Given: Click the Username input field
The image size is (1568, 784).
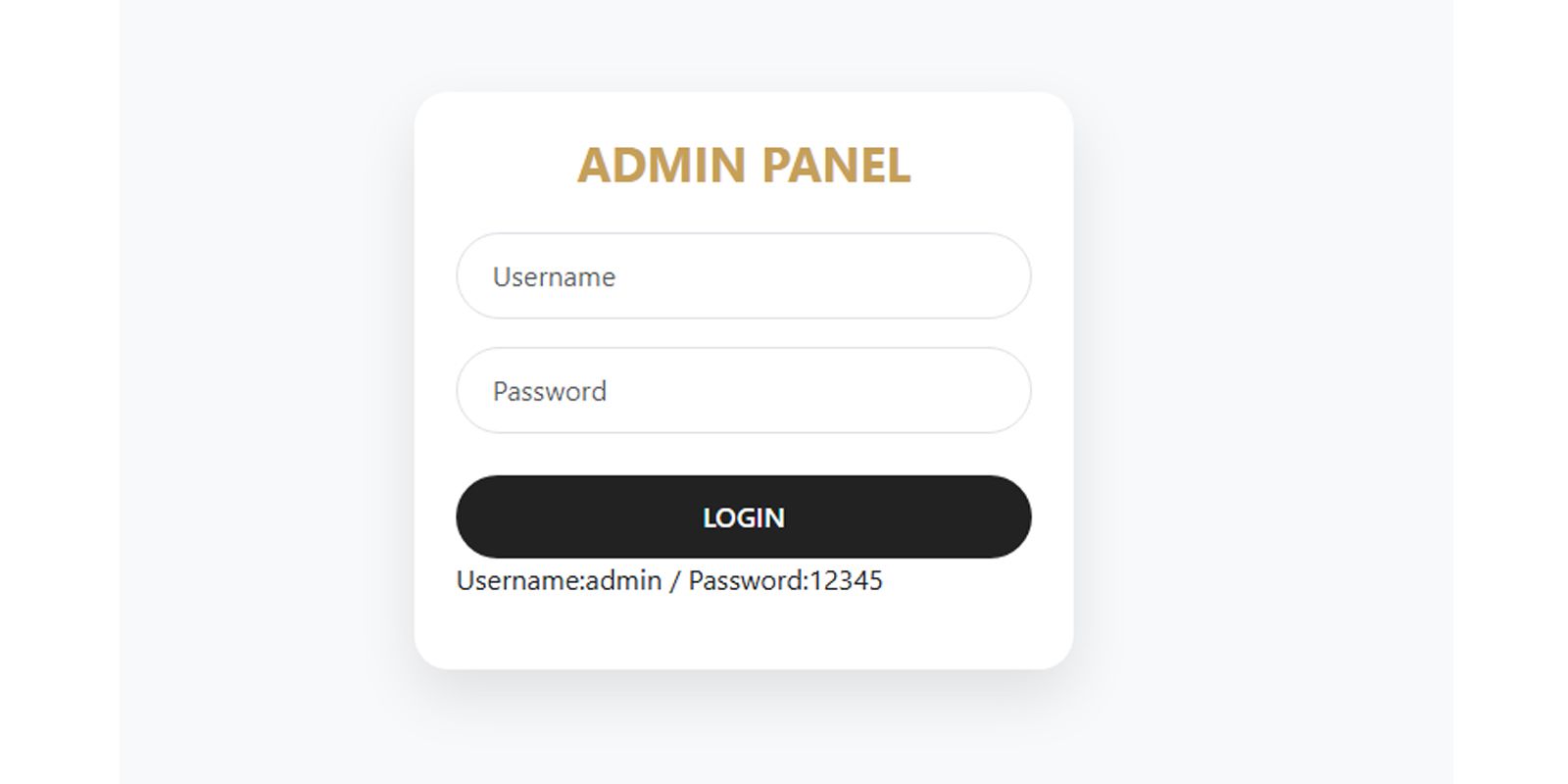Looking at the screenshot, I should [743, 276].
